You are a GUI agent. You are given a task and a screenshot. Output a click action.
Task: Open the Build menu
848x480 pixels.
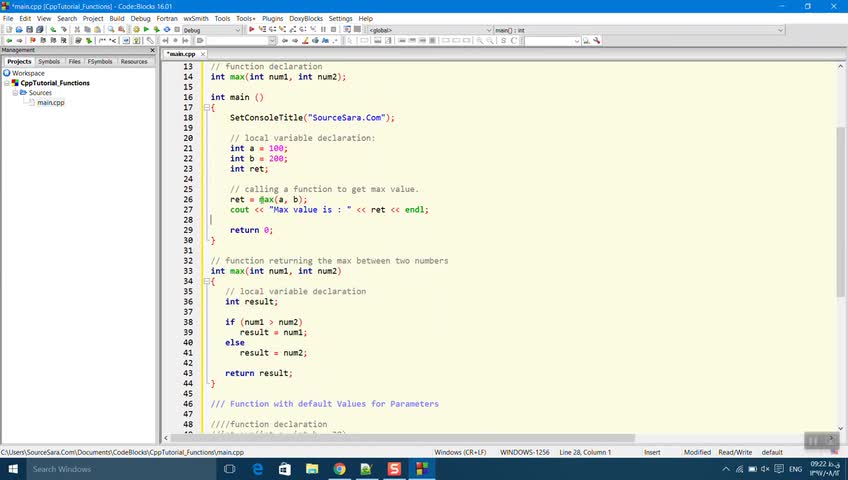[x=117, y=18]
